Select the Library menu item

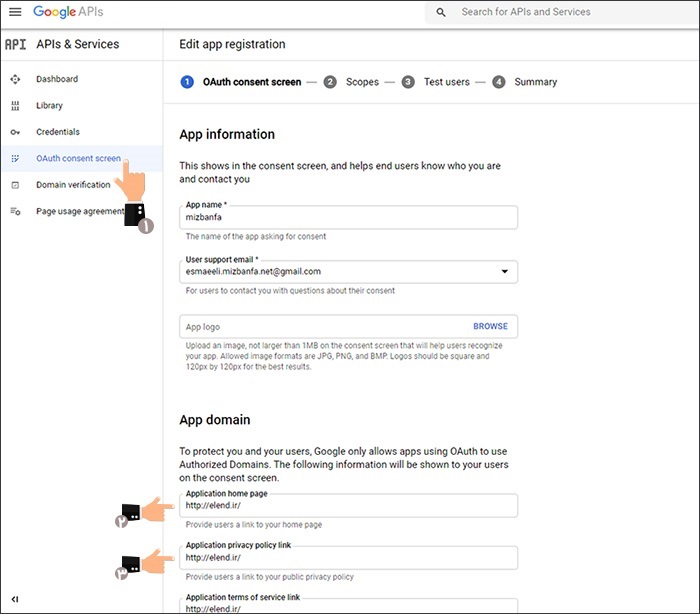(50, 106)
